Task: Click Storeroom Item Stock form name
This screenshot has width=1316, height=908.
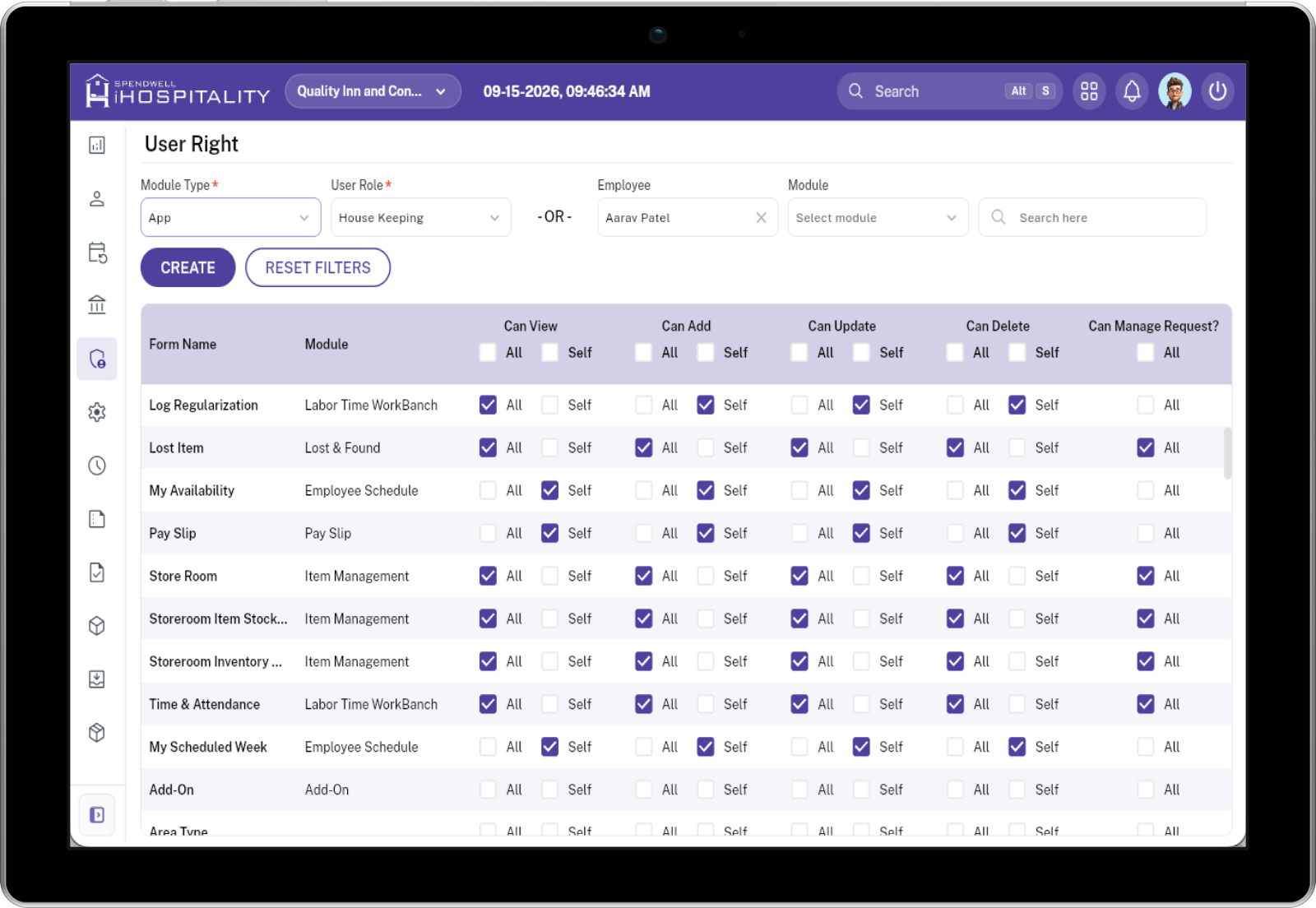Action: click(x=218, y=618)
